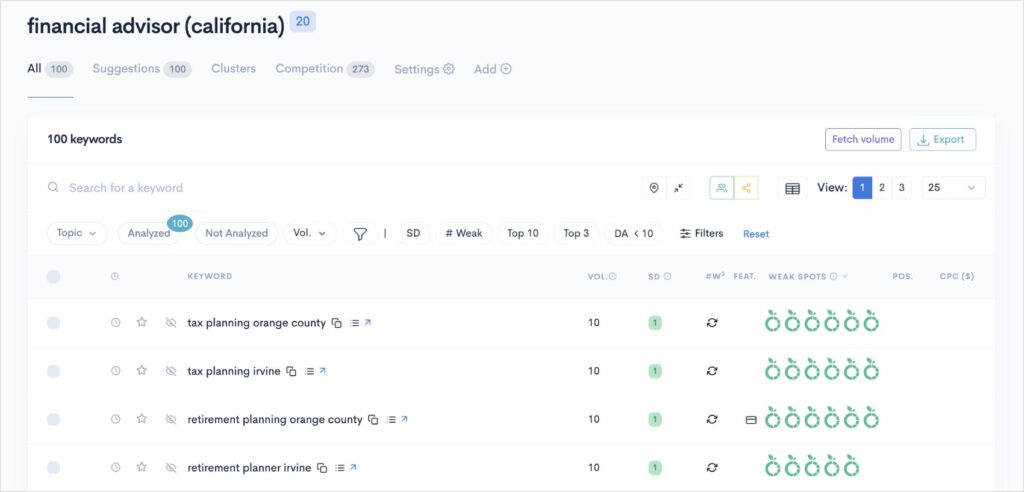The width and height of the screenshot is (1024, 492).
Task: Open the 25 rows per page dropdown
Action: click(x=952, y=188)
